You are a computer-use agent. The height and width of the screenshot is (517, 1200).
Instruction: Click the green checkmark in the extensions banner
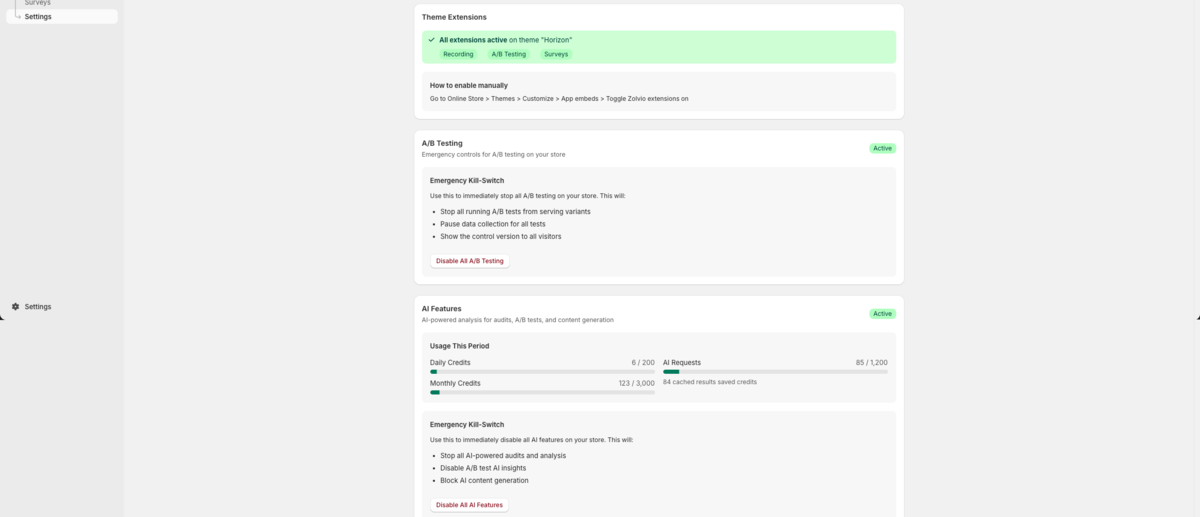coord(431,40)
